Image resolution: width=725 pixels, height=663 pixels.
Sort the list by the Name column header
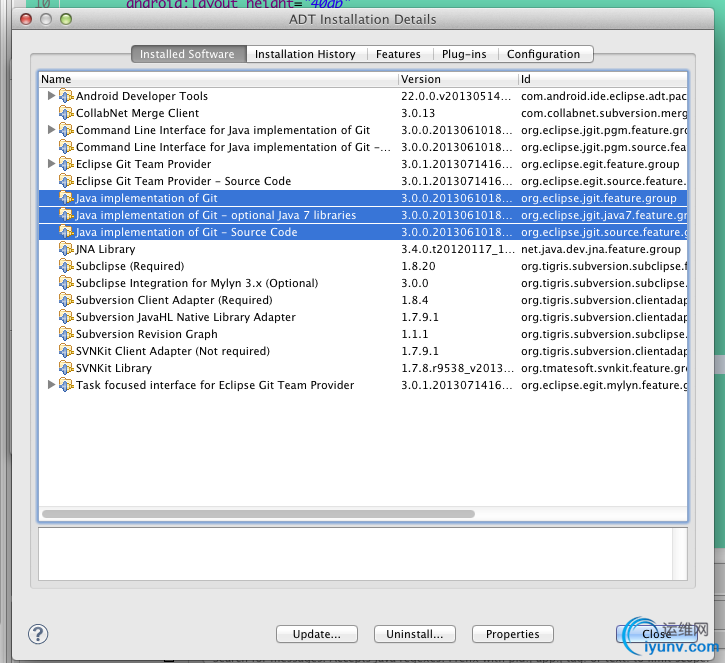pos(218,79)
